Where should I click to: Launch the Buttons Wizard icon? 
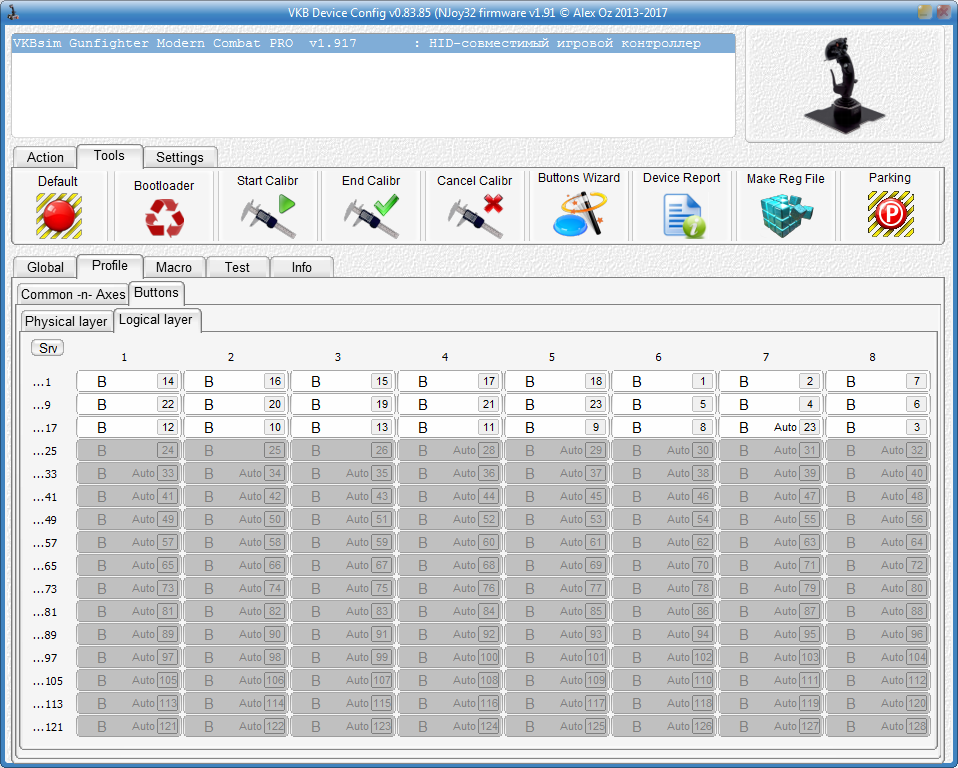[579, 214]
